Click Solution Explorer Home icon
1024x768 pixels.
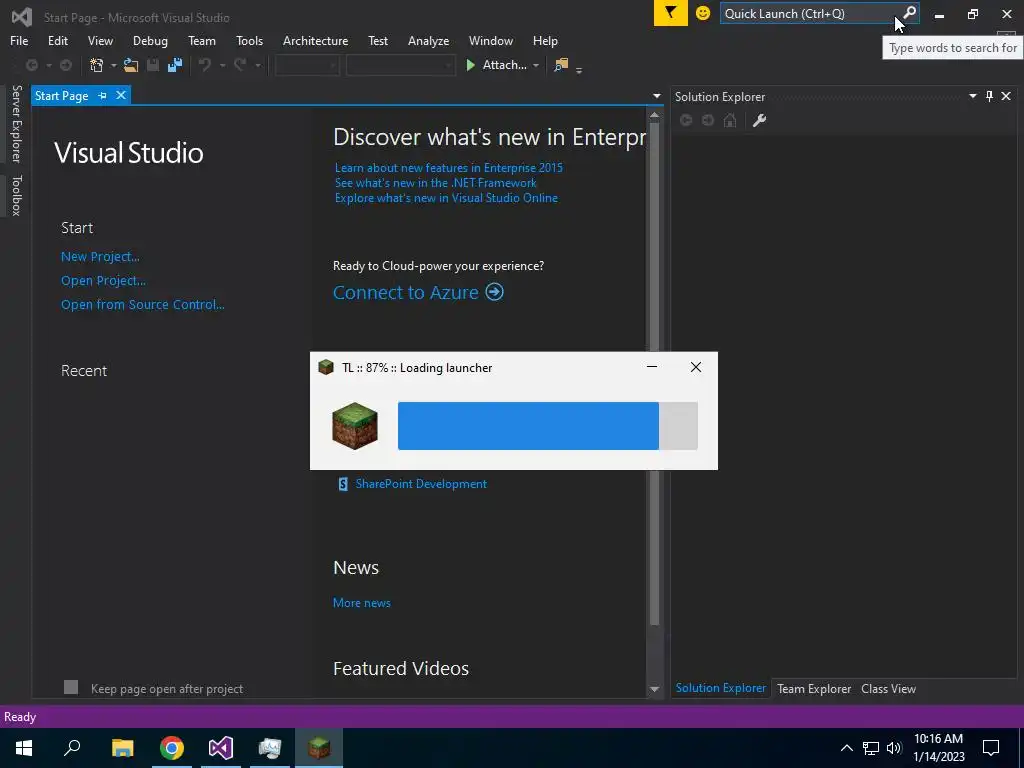[730, 120]
